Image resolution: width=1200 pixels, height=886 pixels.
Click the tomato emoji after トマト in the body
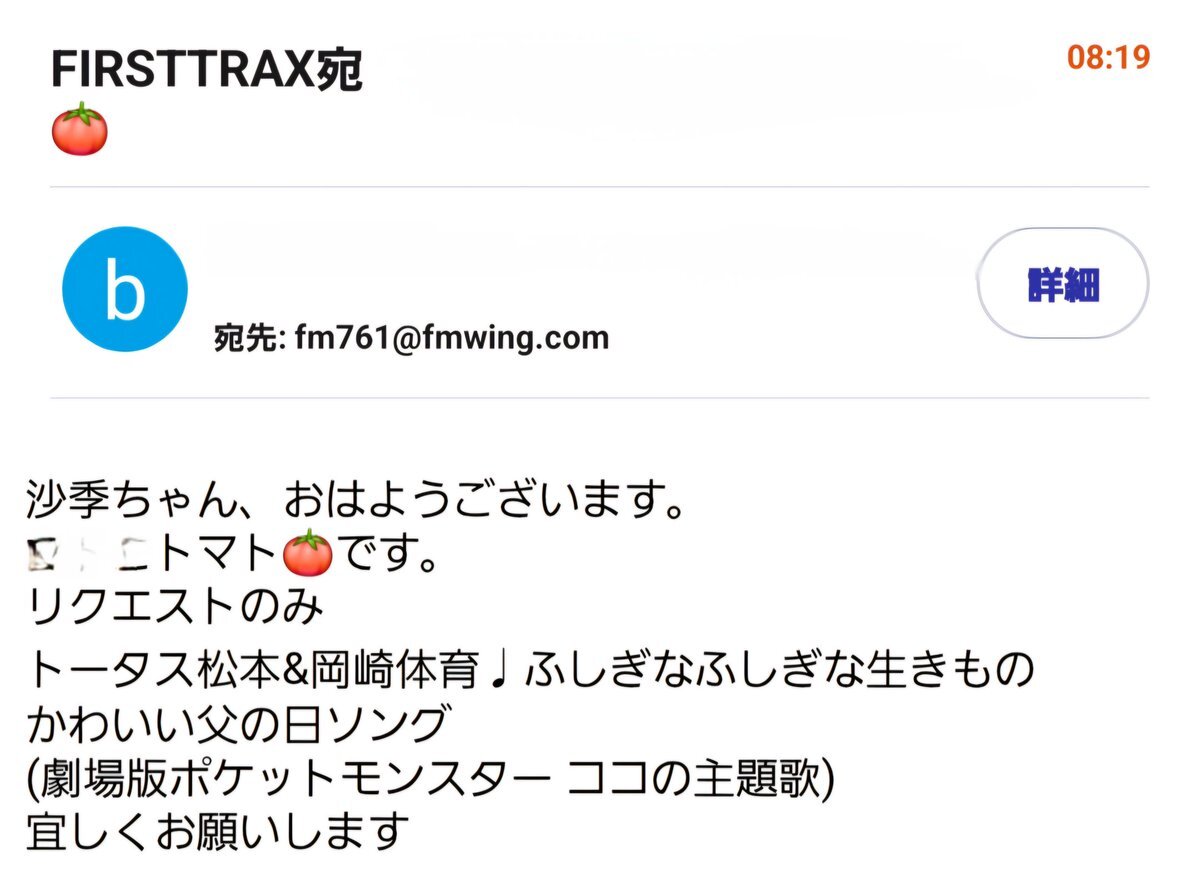coord(308,553)
